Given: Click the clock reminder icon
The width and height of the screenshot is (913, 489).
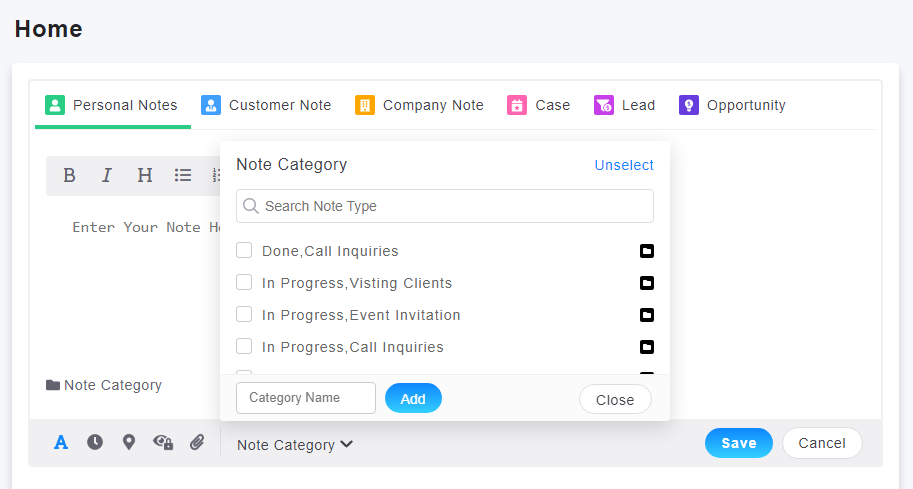Looking at the screenshot, I should (95, 442).
